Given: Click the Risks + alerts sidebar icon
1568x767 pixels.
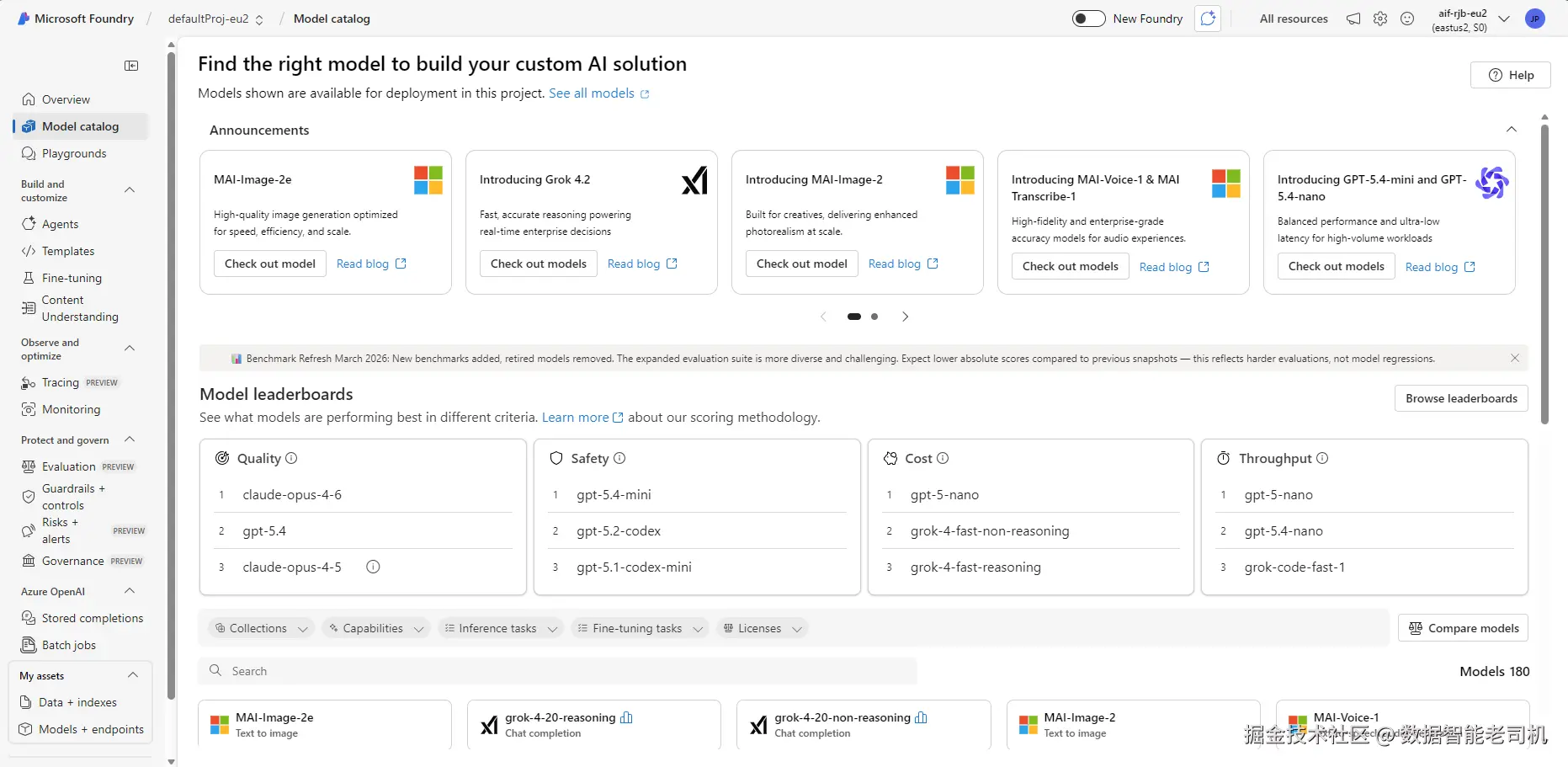Looking at the screenshot, I should coord(29,530).
